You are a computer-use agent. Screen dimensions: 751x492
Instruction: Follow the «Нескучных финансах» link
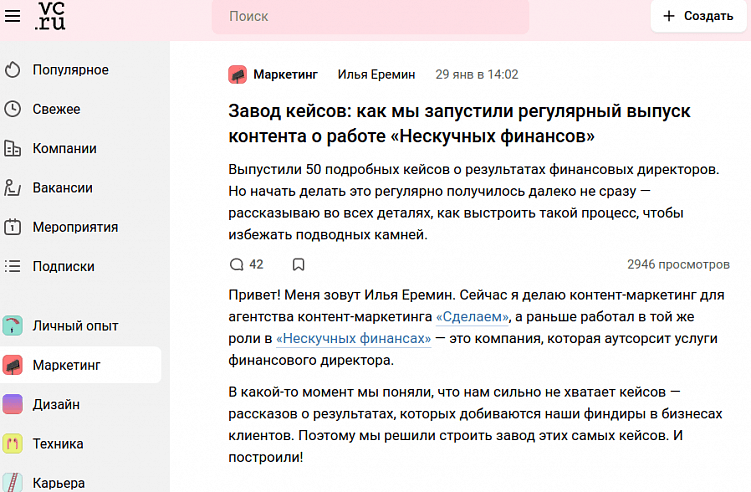(353, 338)
